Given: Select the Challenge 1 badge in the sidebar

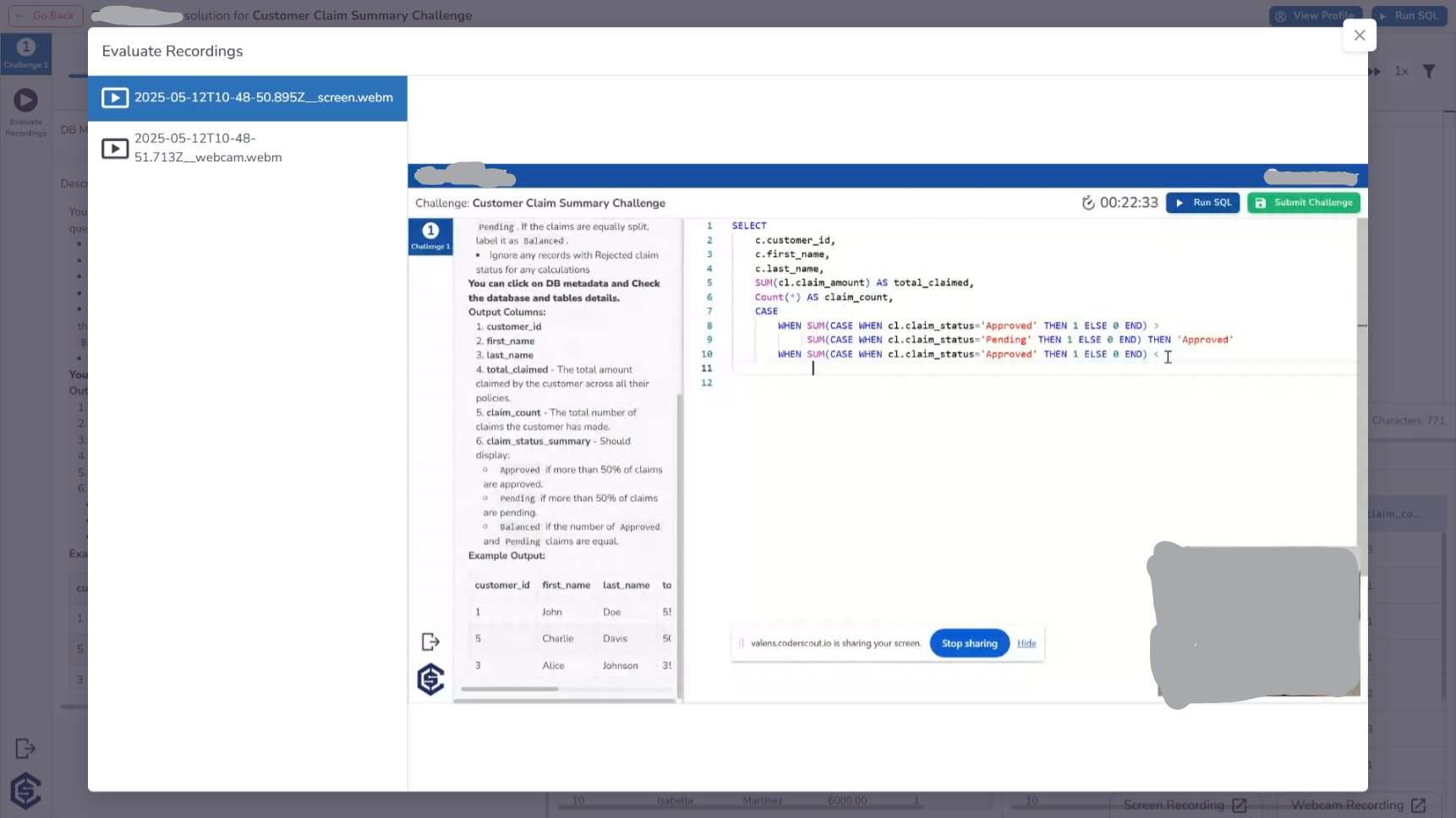Looking at the screenshot, I should 25,52.
